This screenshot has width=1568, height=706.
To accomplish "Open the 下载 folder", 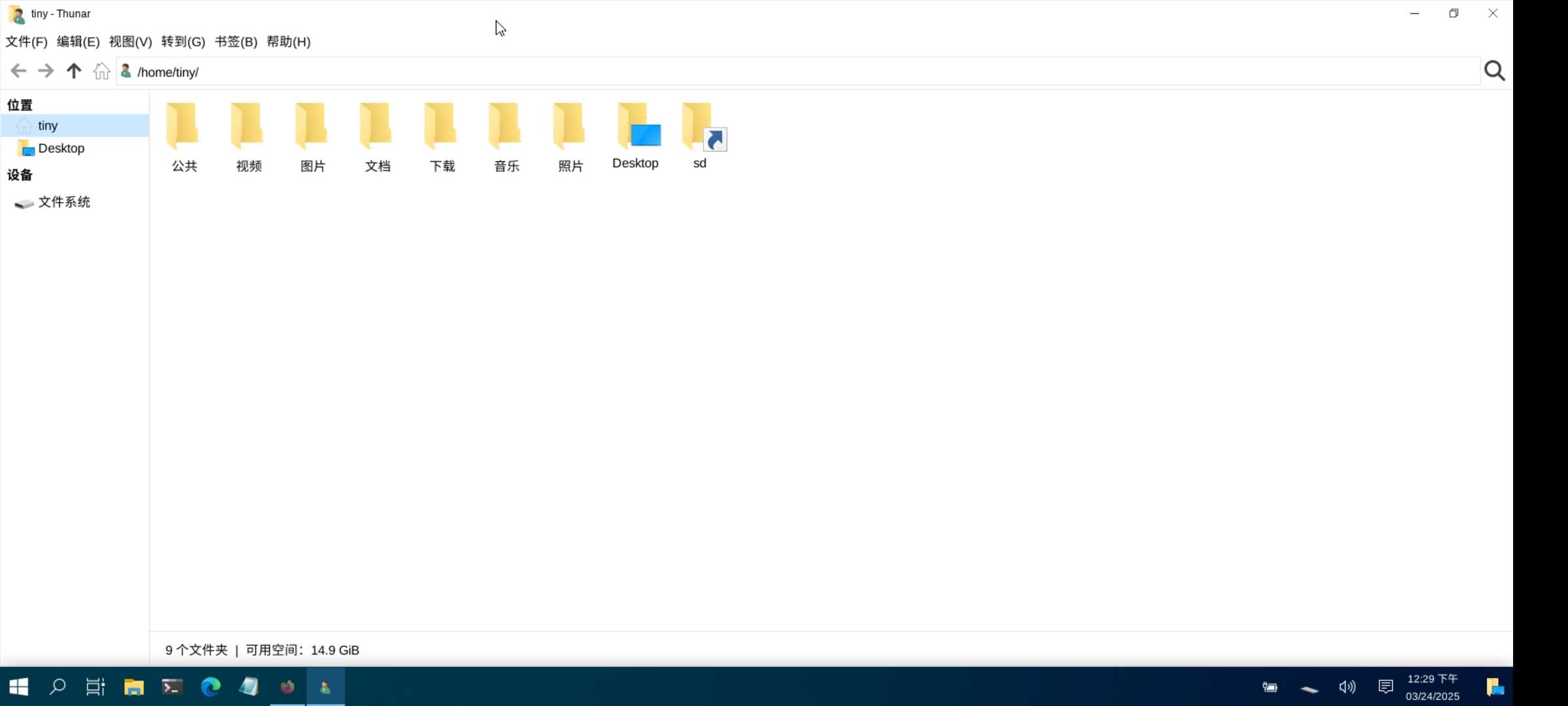I will tap(441, 131).
